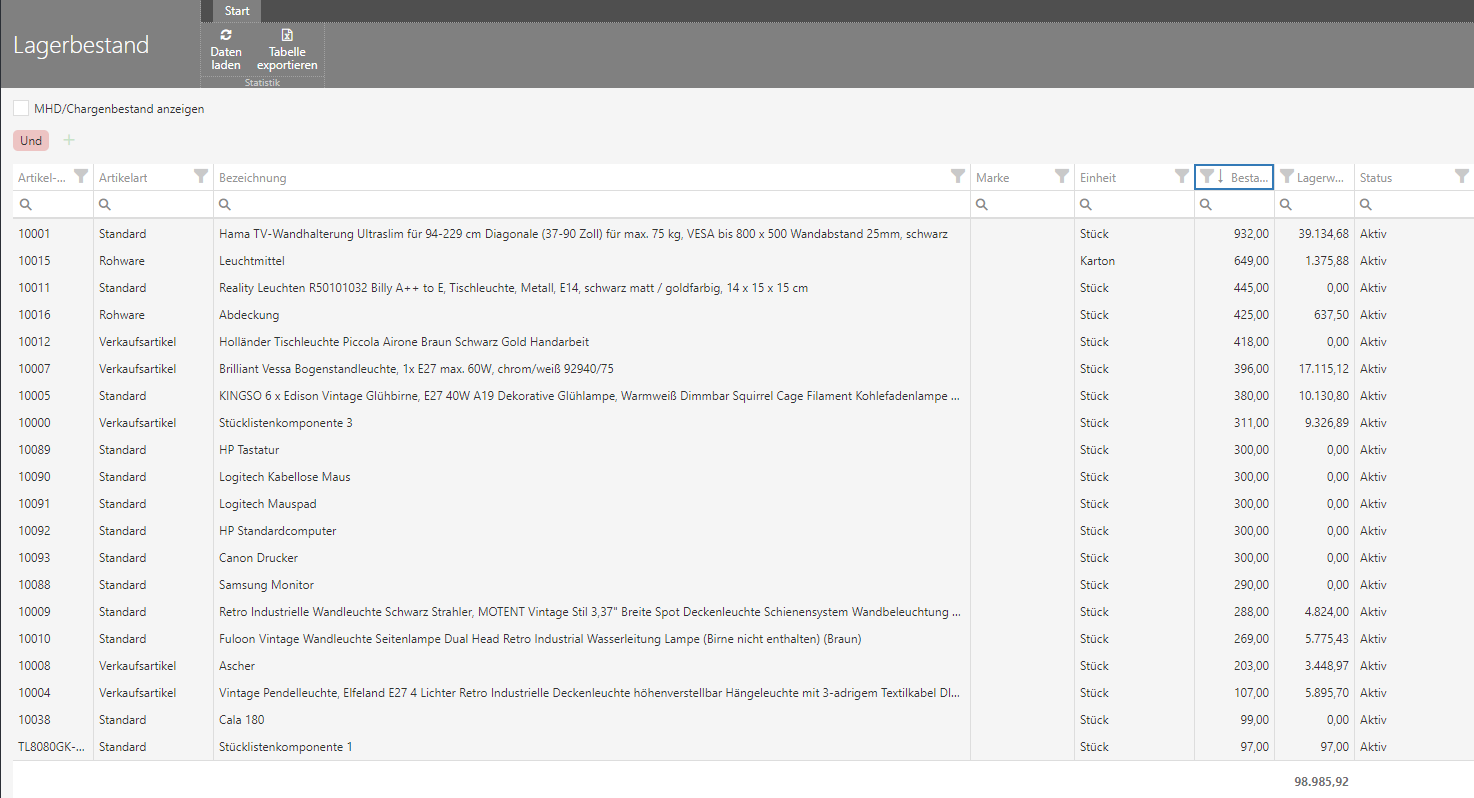Click the Logitech Kabellose Maus description
This screenshot has height=798, width=1474.
coord(285,477)
